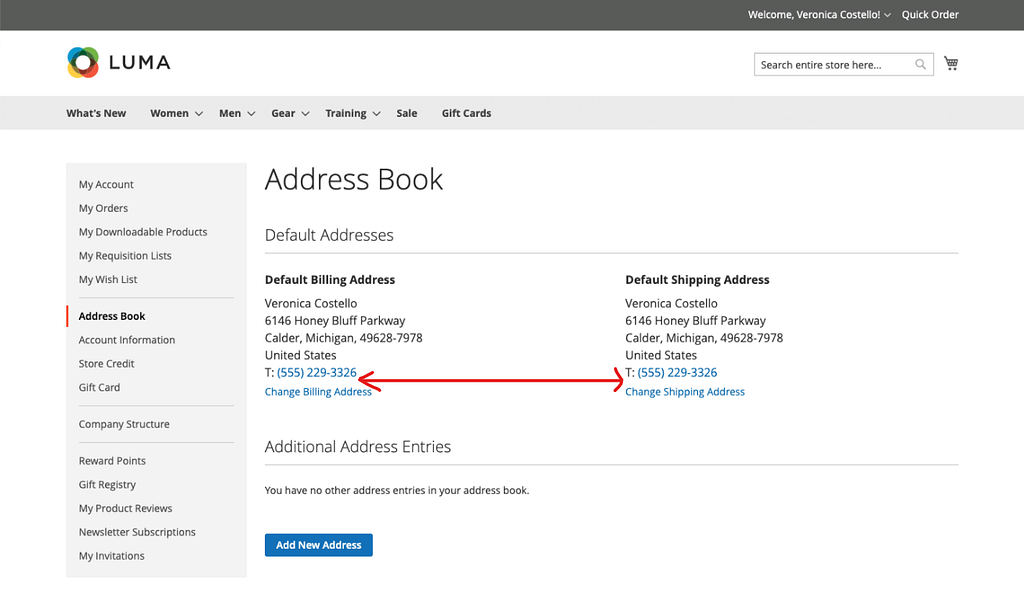Screen dimensions: 1024x592
Task: Open Newsletter Subscriptions in the sidebar
Action: (137, 532)
